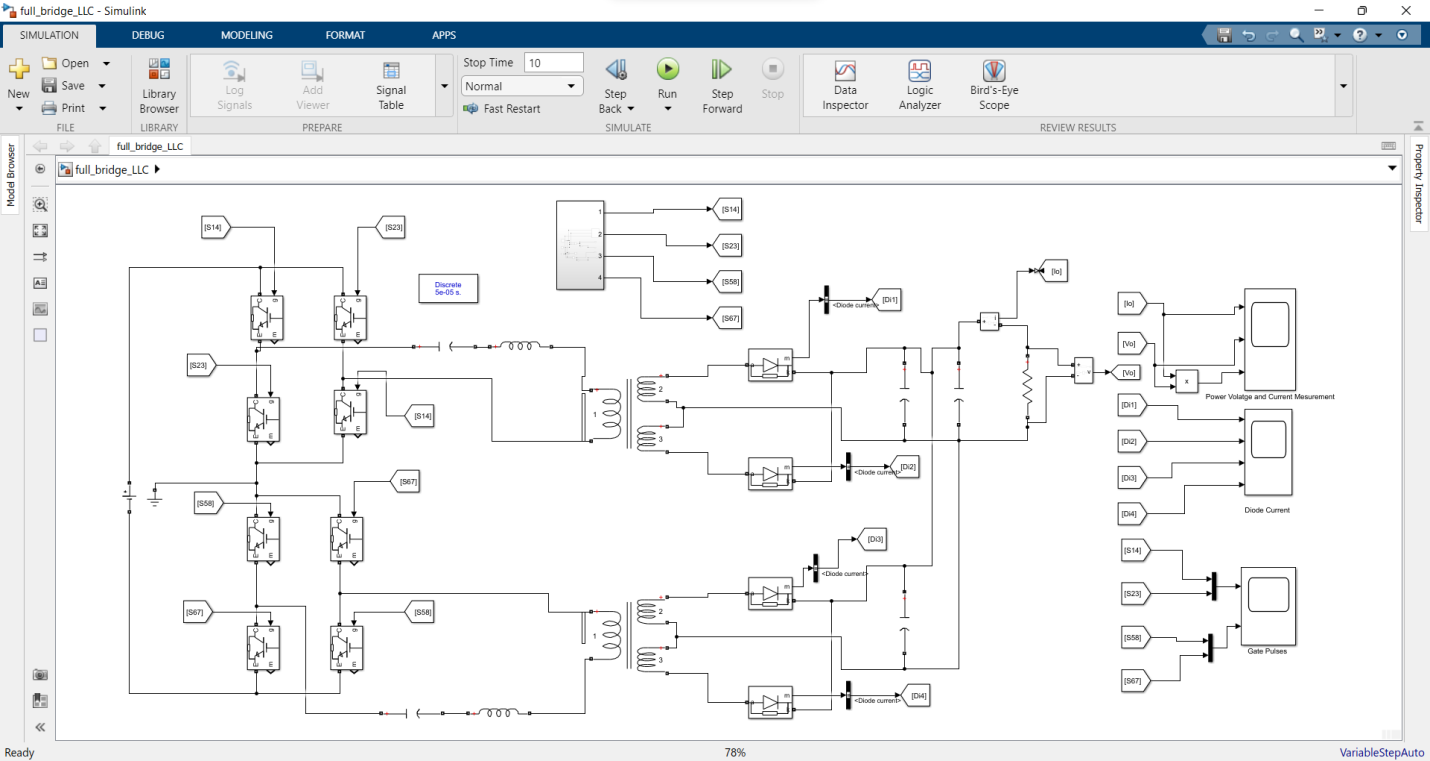Click the Step Forward icon
This screenshot has width=1430, height=761.
(x=722, y=86)
